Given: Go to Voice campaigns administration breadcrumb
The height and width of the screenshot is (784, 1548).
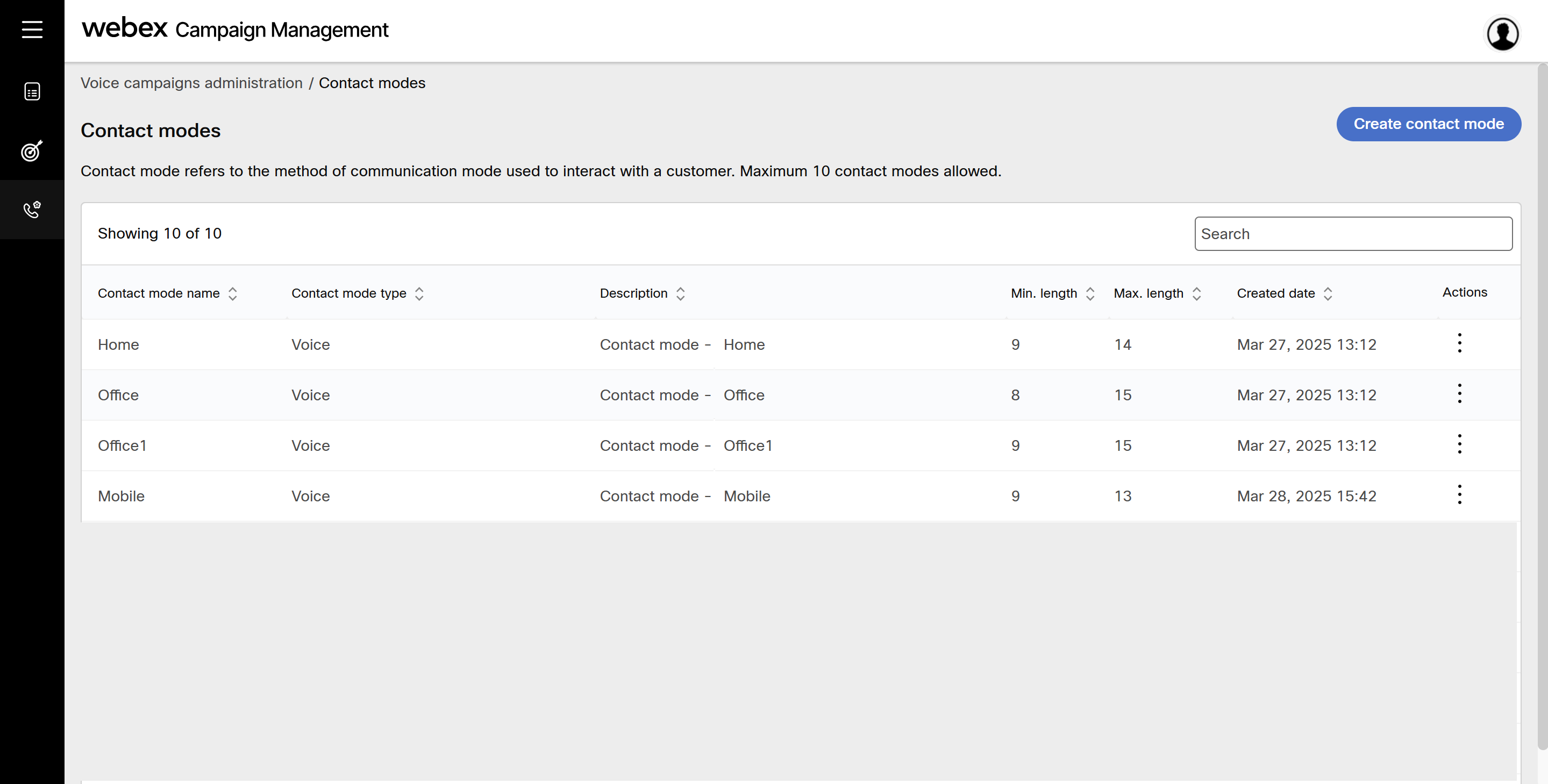Looking at the screenshot, I should click(191, 83).
